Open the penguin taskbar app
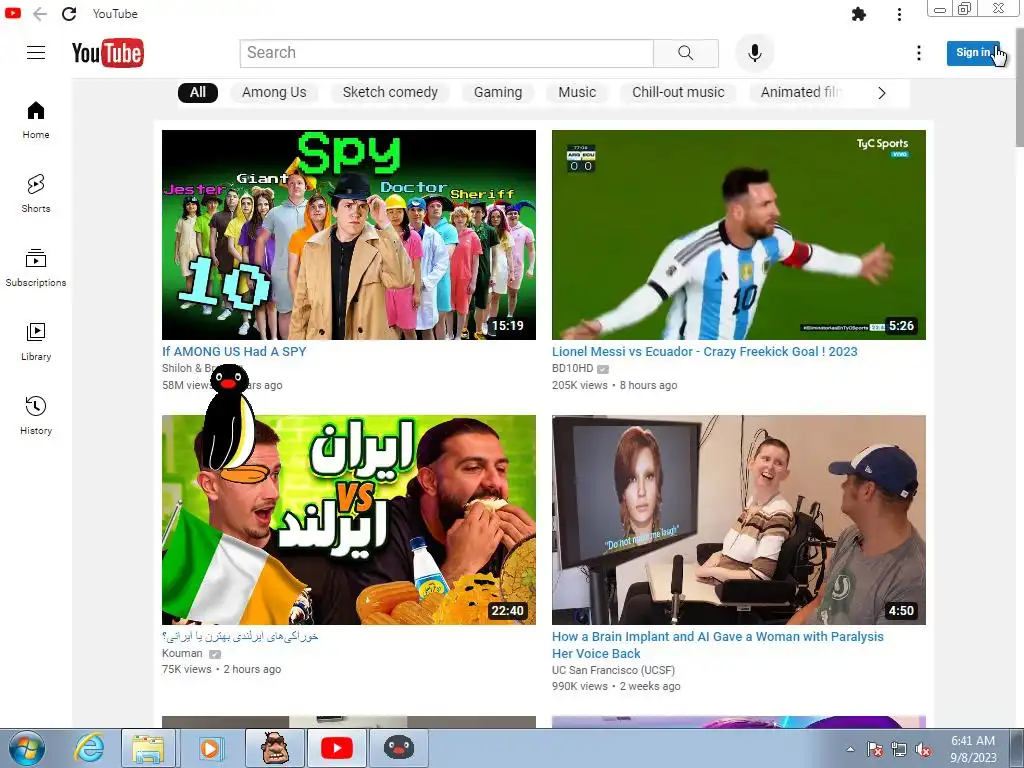The width and height of the screenshot is (1024, 768). point(398,748)
